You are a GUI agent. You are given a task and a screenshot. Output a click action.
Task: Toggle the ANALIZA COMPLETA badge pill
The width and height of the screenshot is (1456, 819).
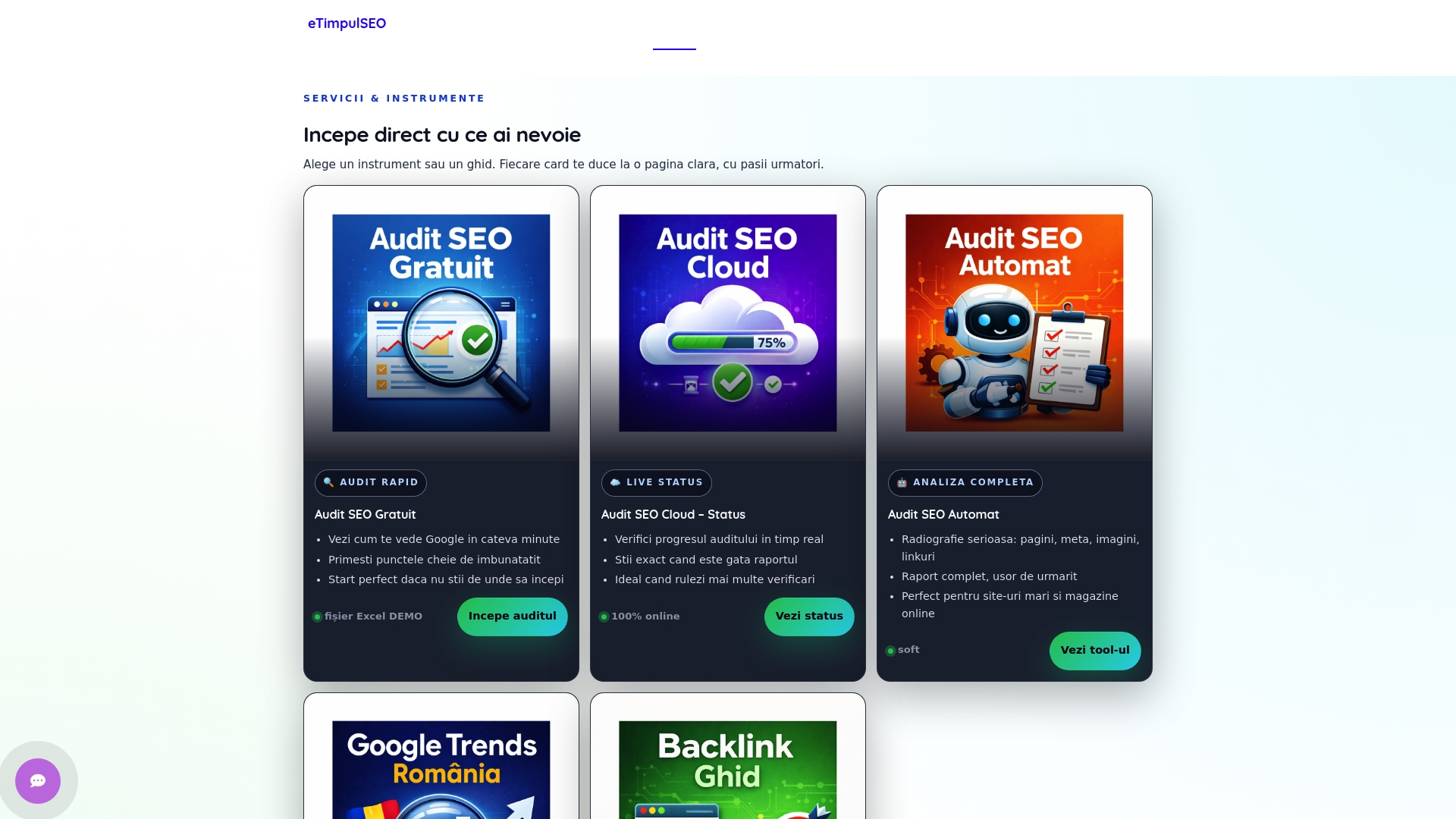[x=965, y=482]
